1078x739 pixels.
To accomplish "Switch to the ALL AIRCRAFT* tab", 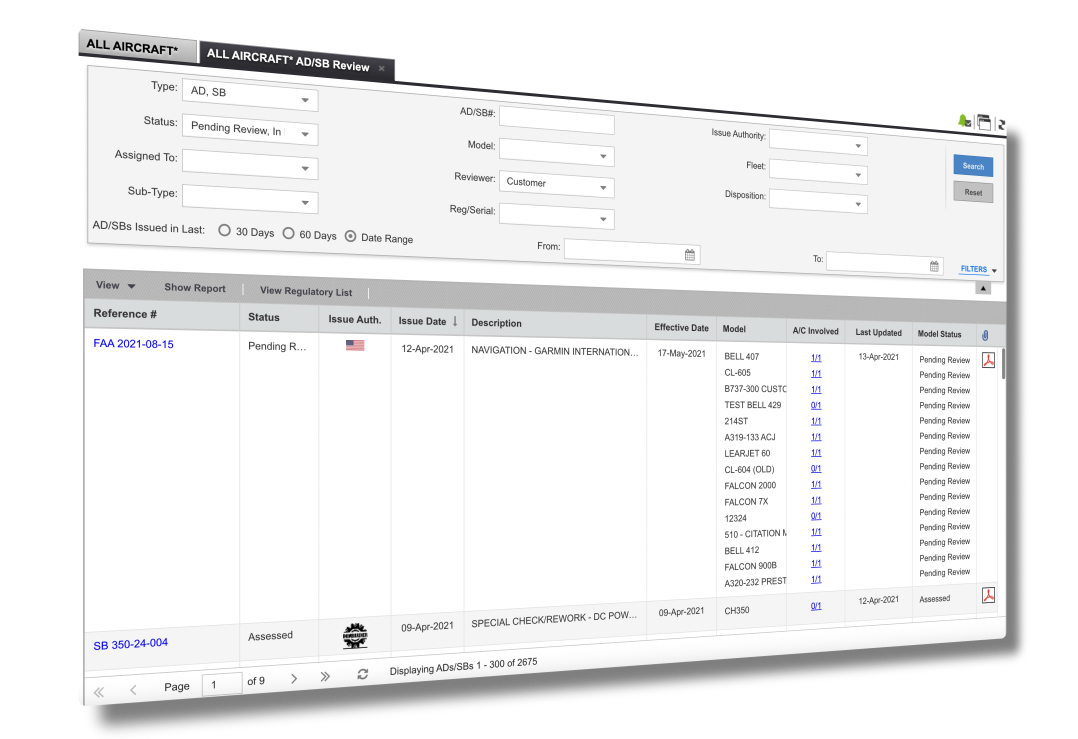I will click(x=133, y=45).
